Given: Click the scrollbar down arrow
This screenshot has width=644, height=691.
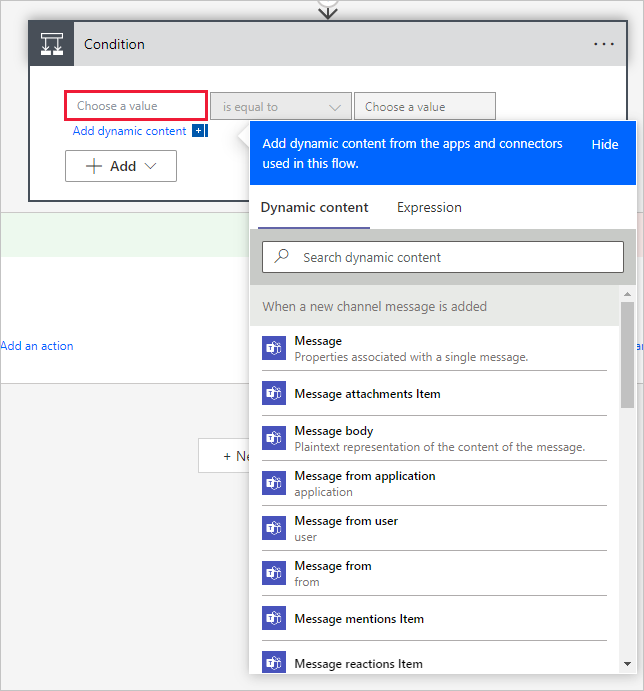Looking at the screenshot, I should [x=627, y=663].
